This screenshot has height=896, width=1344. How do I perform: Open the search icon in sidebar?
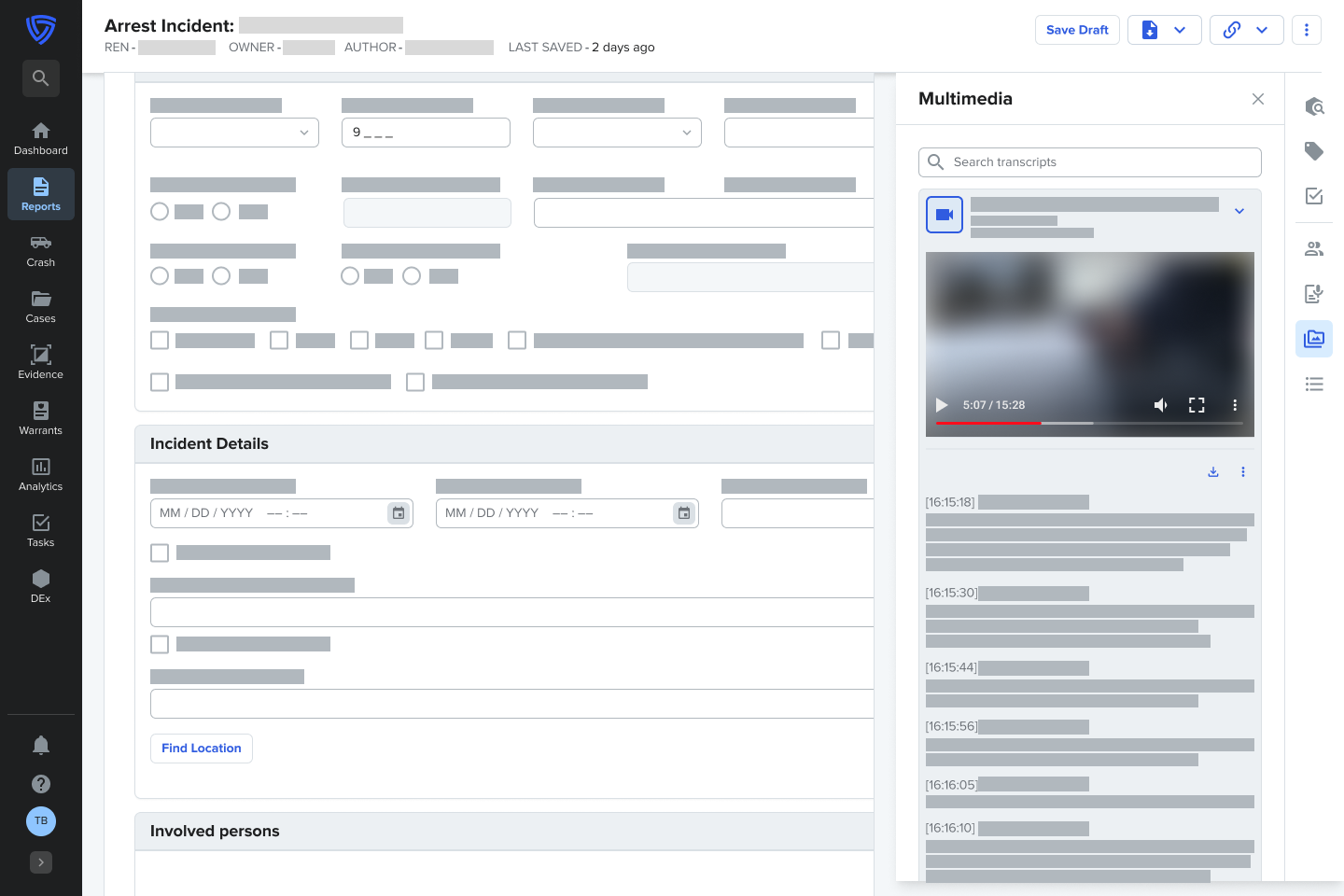40,78
